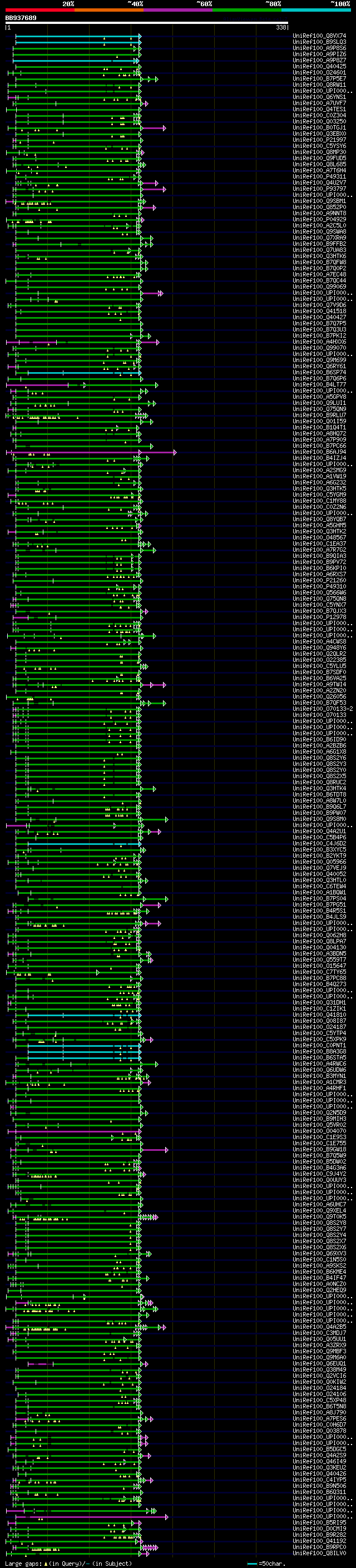This screenshot has width=356, height=1568.
Task: Open hit UniRef100_P21260
Action: pos(319,581)
